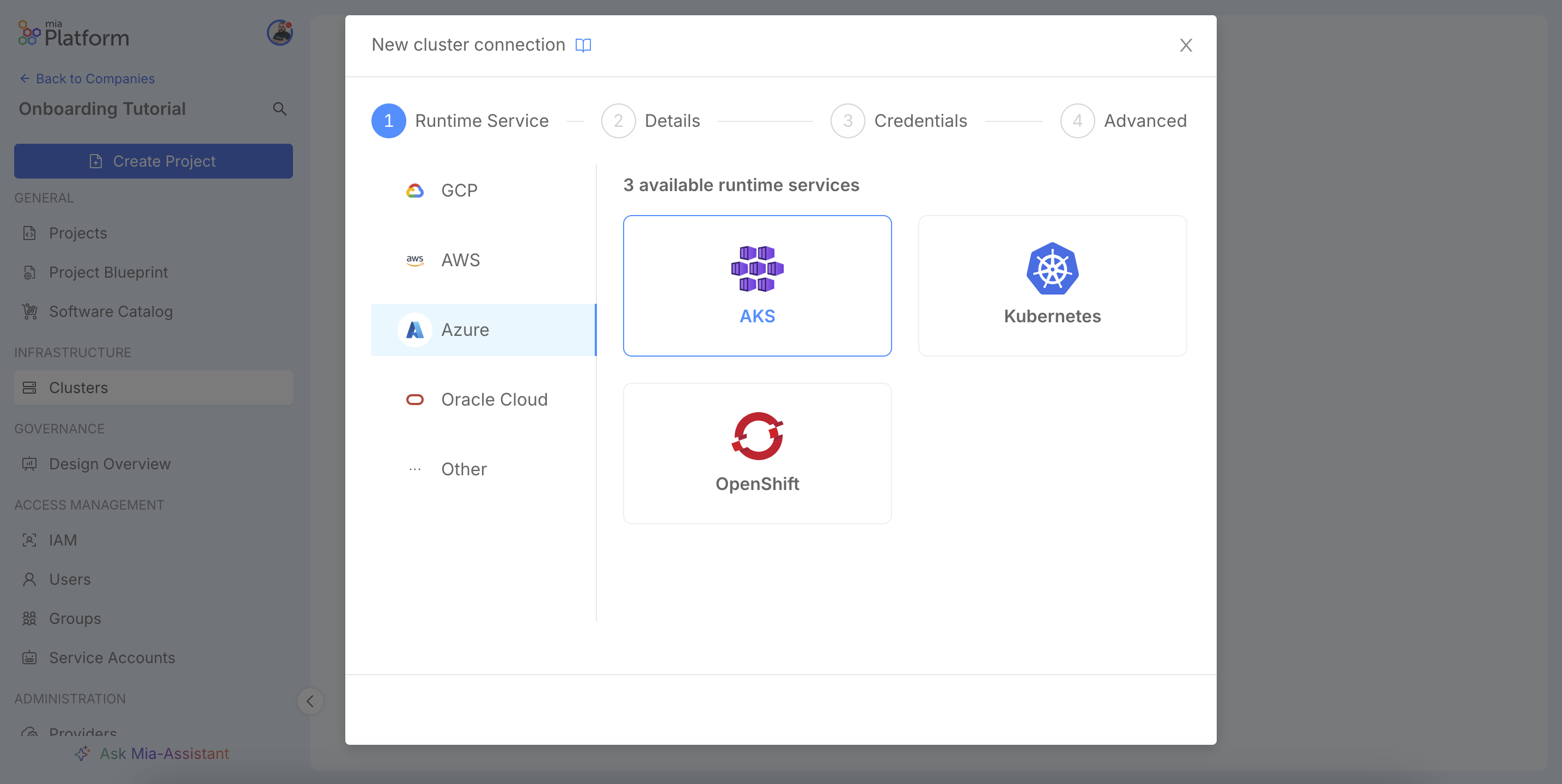Click the Google Cloud logo icon

[415, 191]
